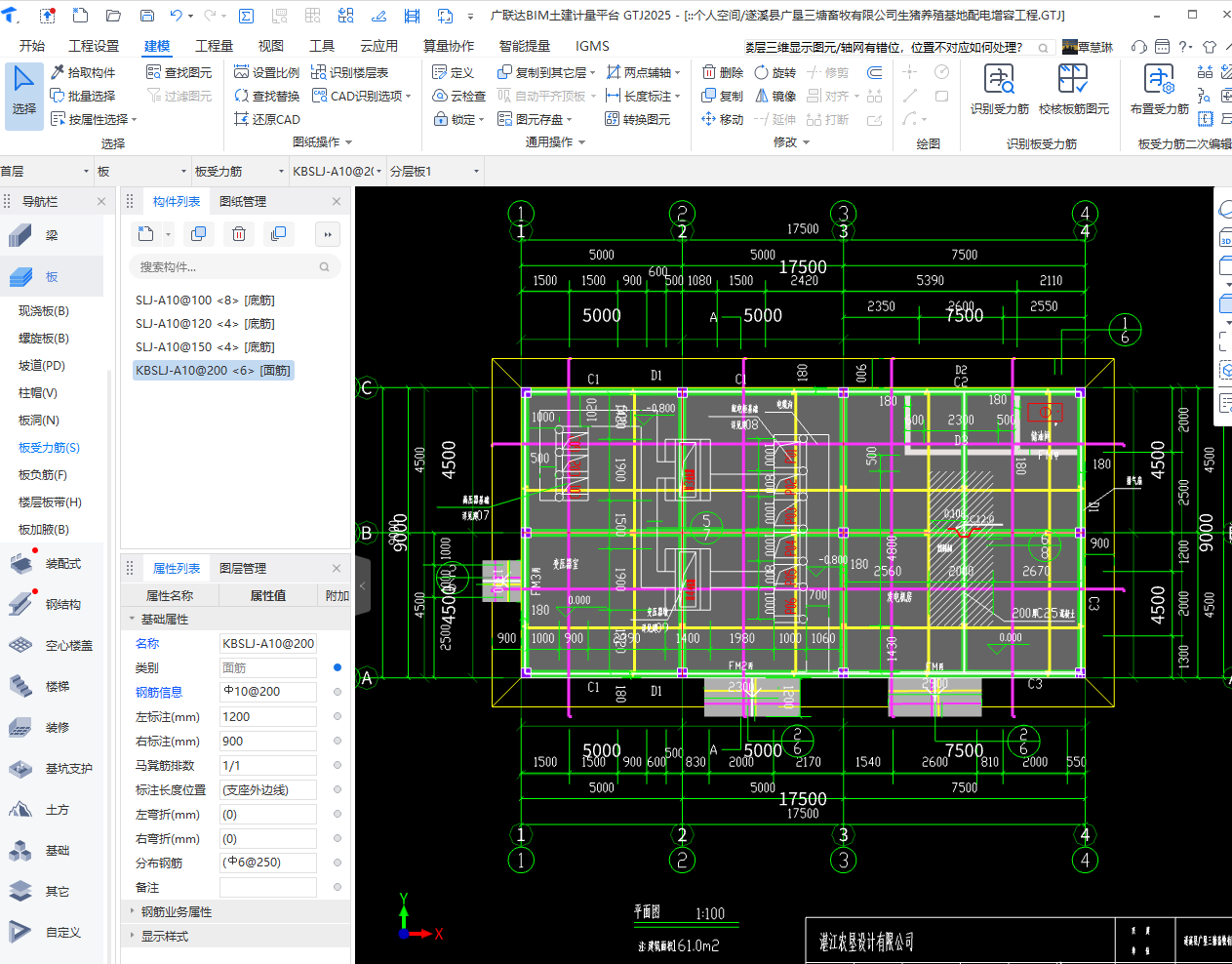Viewport: 1232px width, 964px height.
Task: Toggle 附加 radio for 右标注 row
Action: pyautogui.click(x=338, y=741)
